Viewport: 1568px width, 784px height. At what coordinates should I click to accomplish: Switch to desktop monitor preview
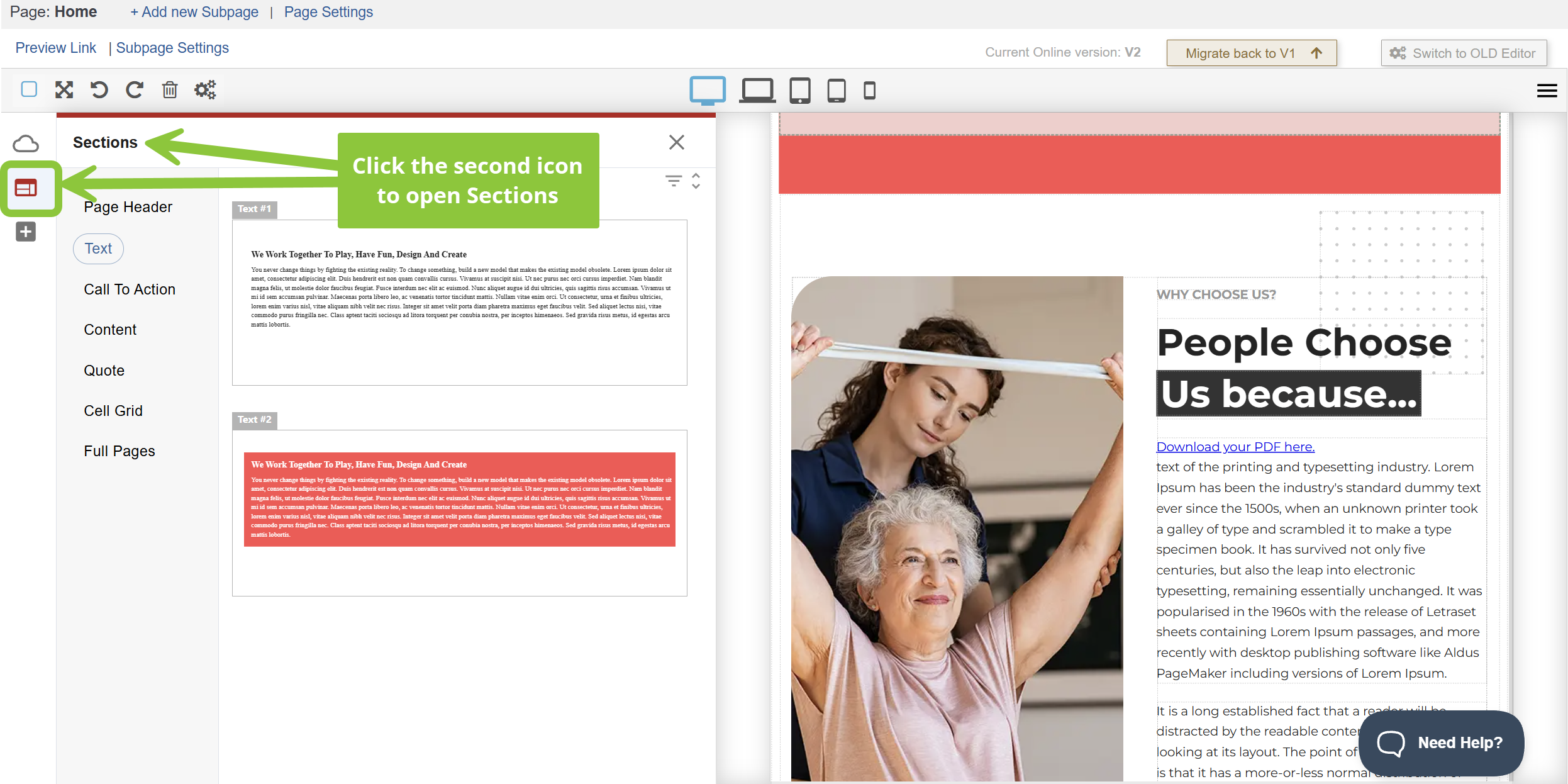click(x=708, y=91)
